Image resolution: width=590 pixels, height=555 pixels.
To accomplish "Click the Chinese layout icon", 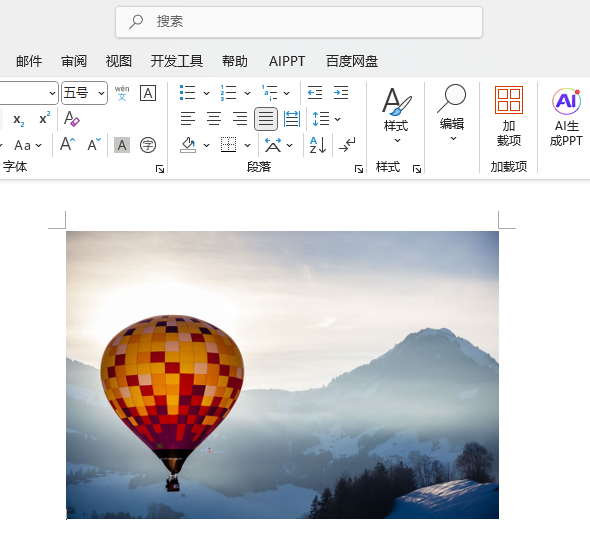I will (x=273, y=145).
